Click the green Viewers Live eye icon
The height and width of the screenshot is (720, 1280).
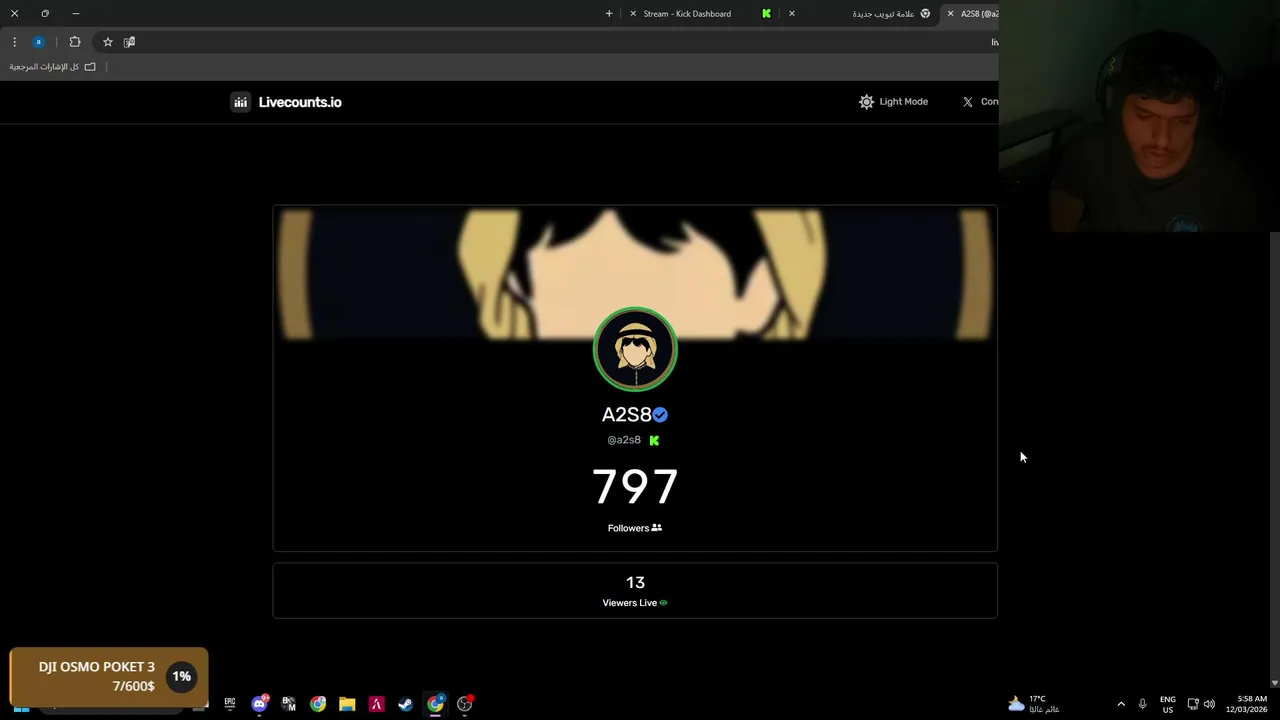point(663,603)
